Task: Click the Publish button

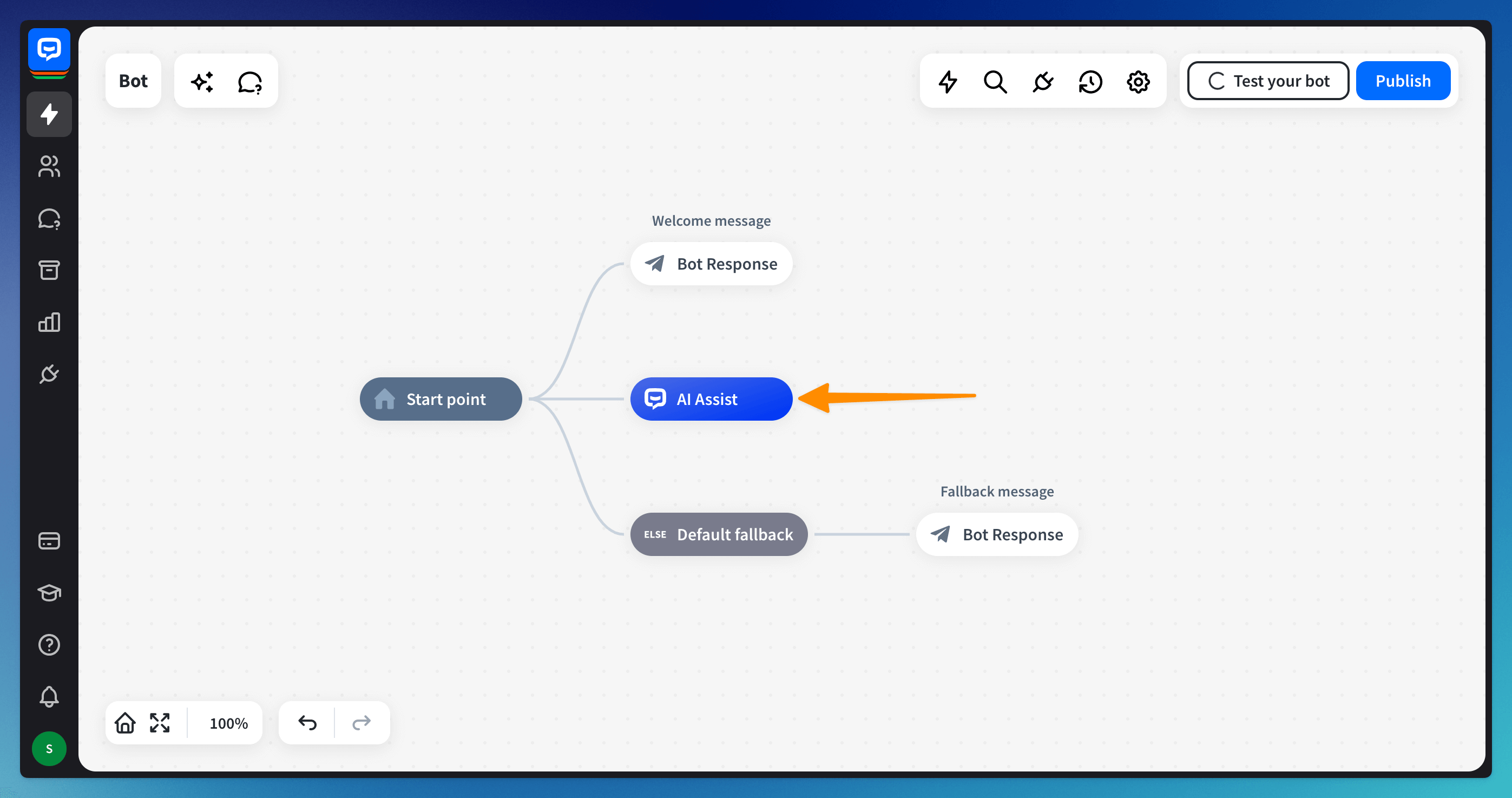Action: [x=1403, y=81]
